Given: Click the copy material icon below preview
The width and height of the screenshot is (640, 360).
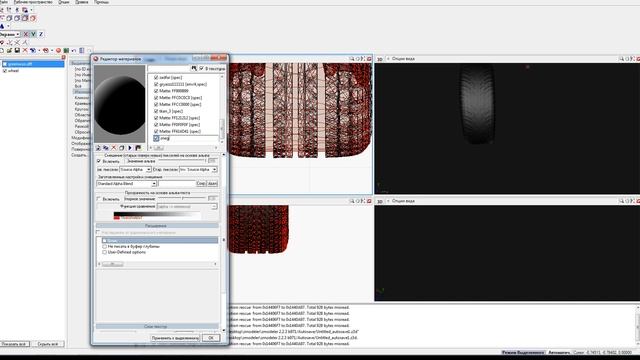Looking at the screenshot, I should click(106, 148).
